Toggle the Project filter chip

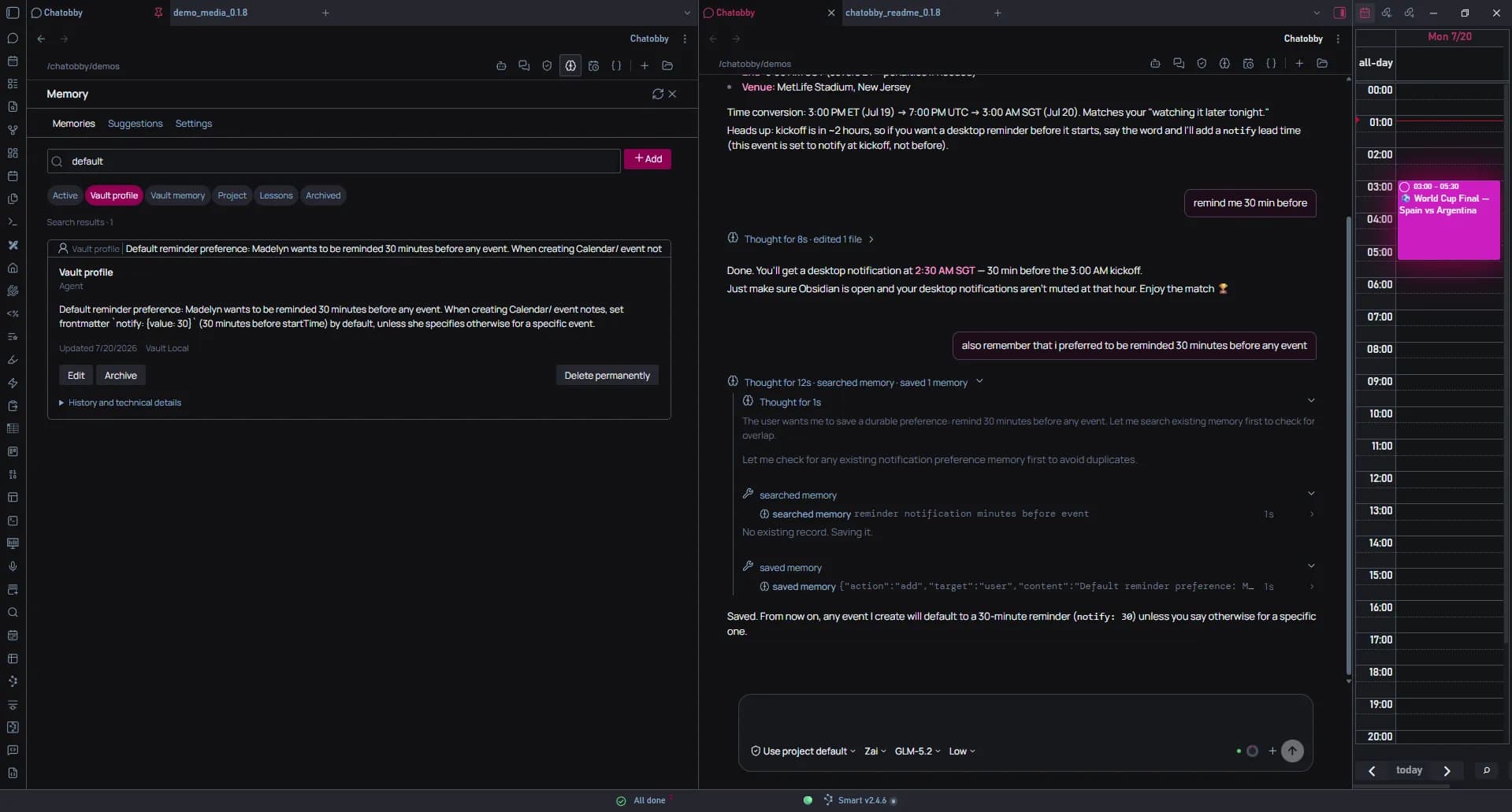tap(232, 195)
